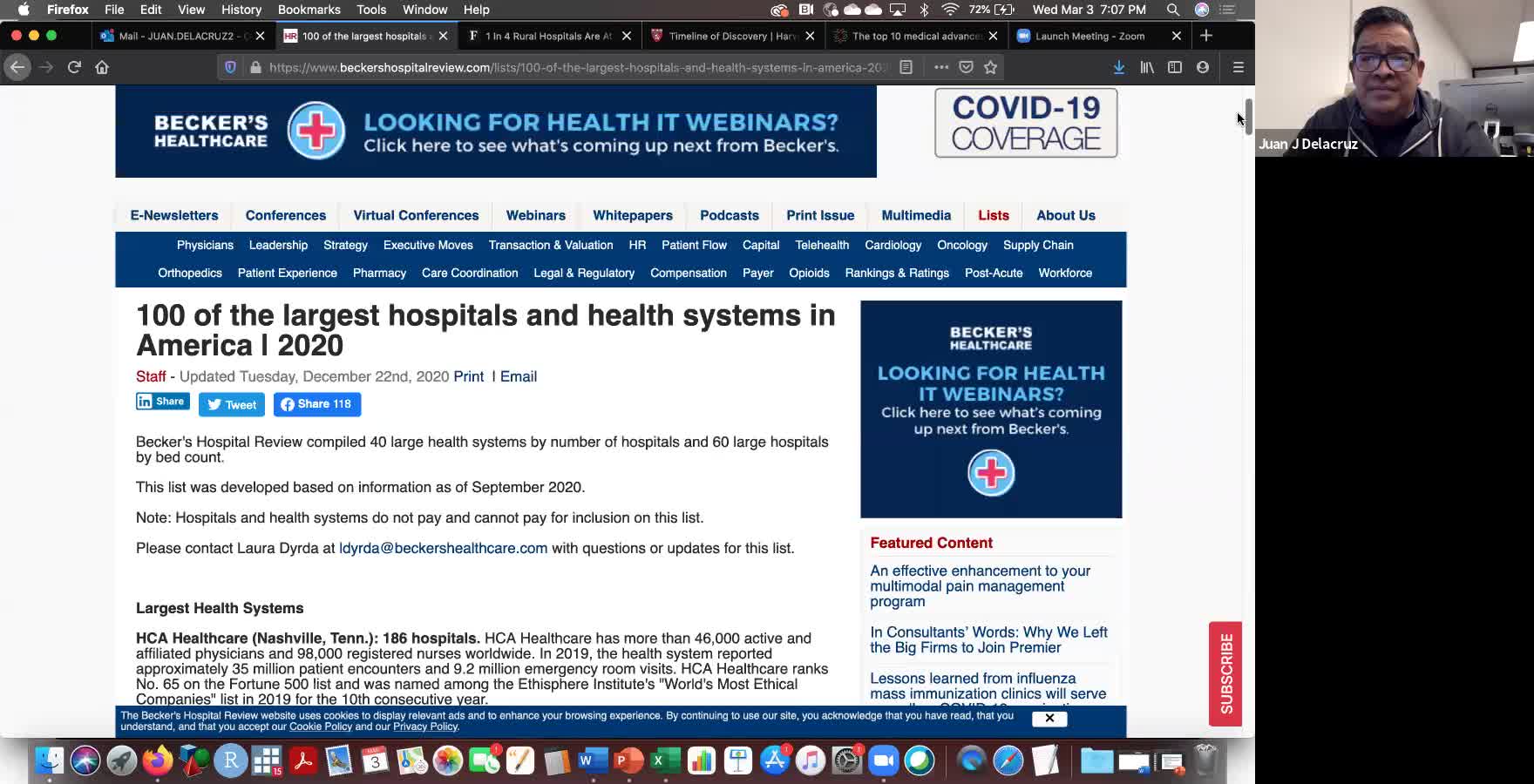Click the Health IT Webinars top banner

coord(496,132)
